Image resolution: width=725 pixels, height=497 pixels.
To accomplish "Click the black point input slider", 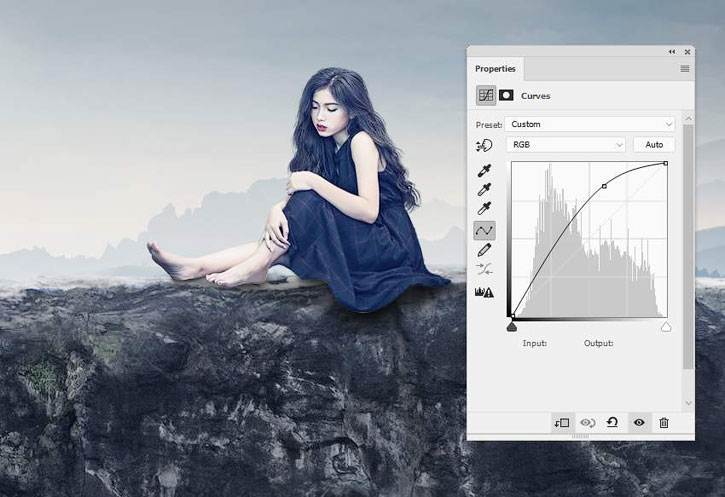I will tap(512, 326).
